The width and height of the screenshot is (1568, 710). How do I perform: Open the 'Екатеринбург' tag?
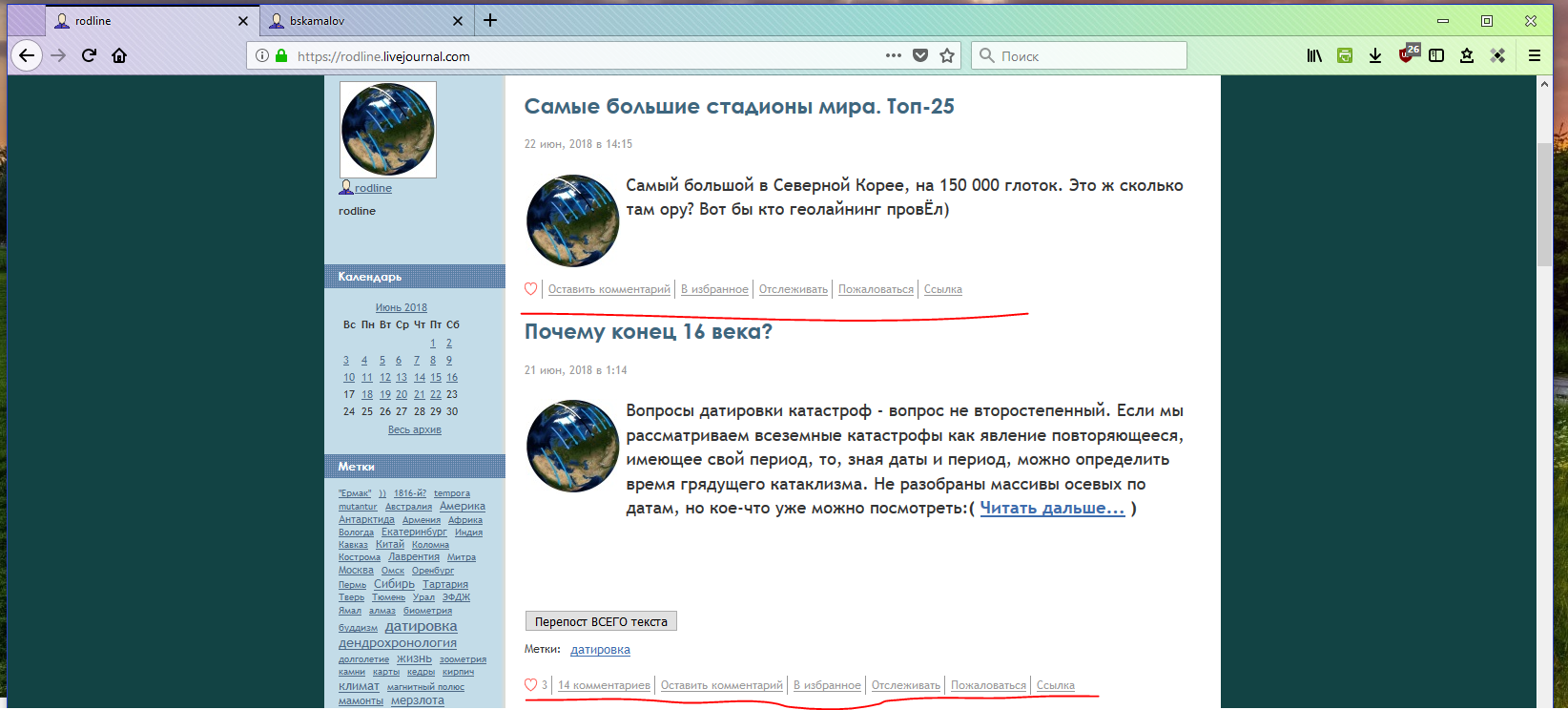click(414, 532)
